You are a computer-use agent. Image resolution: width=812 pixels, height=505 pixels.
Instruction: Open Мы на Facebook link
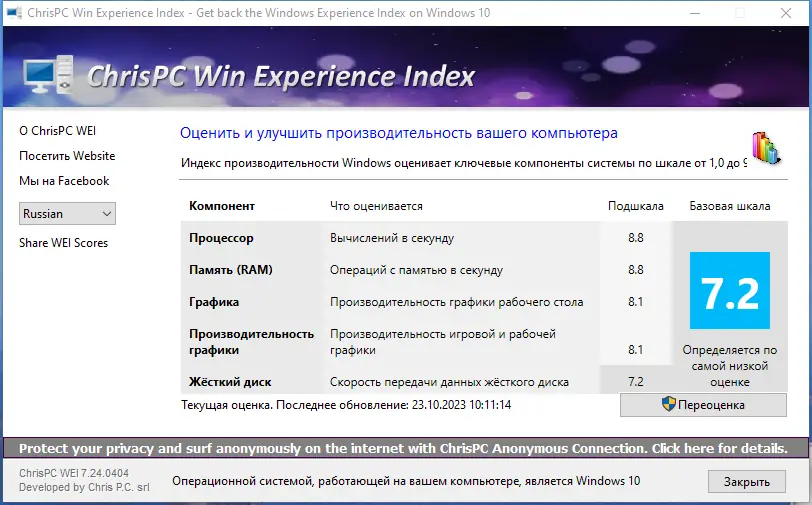pos(64,181)
